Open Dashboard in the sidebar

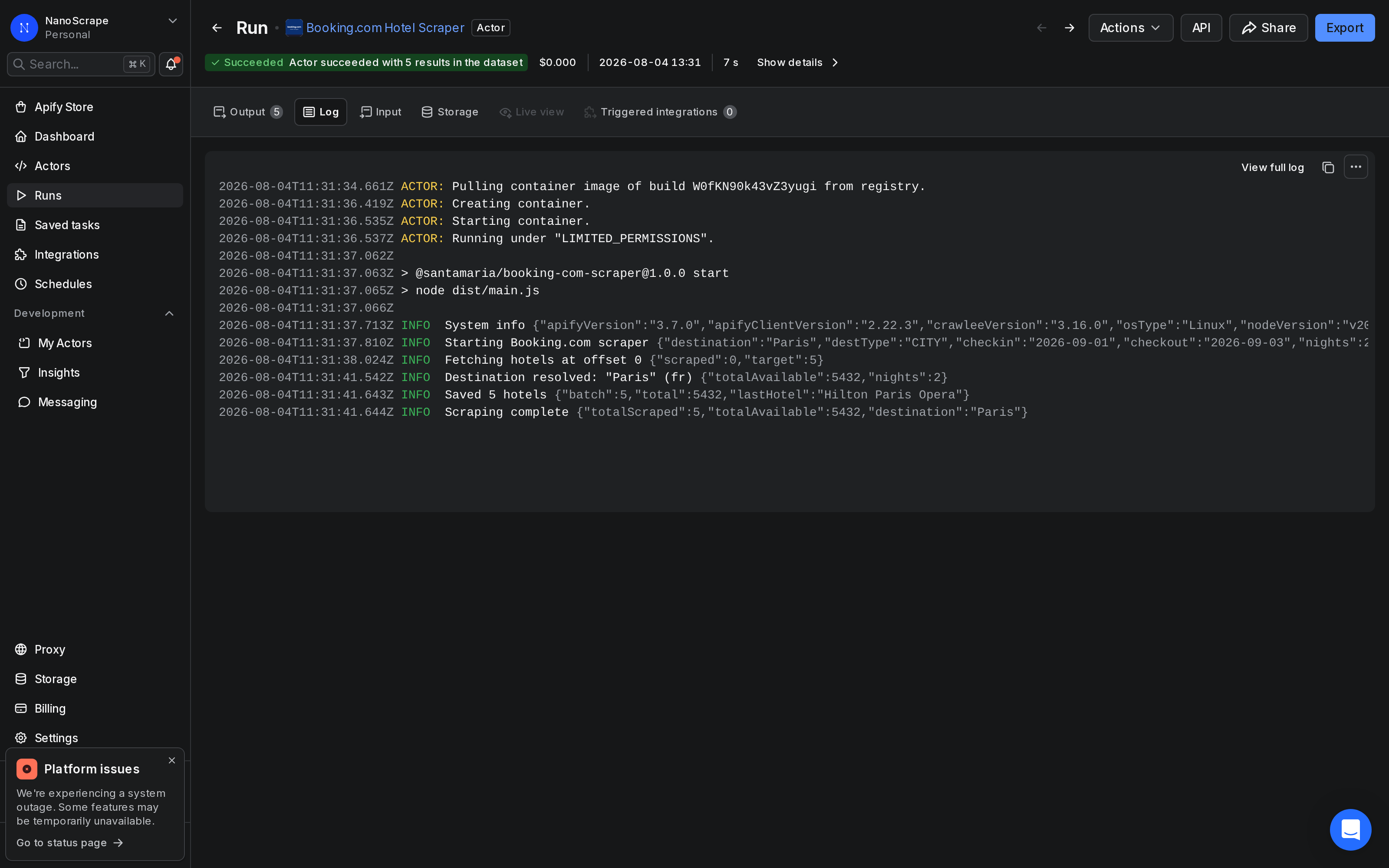click(x=95, y=136)
